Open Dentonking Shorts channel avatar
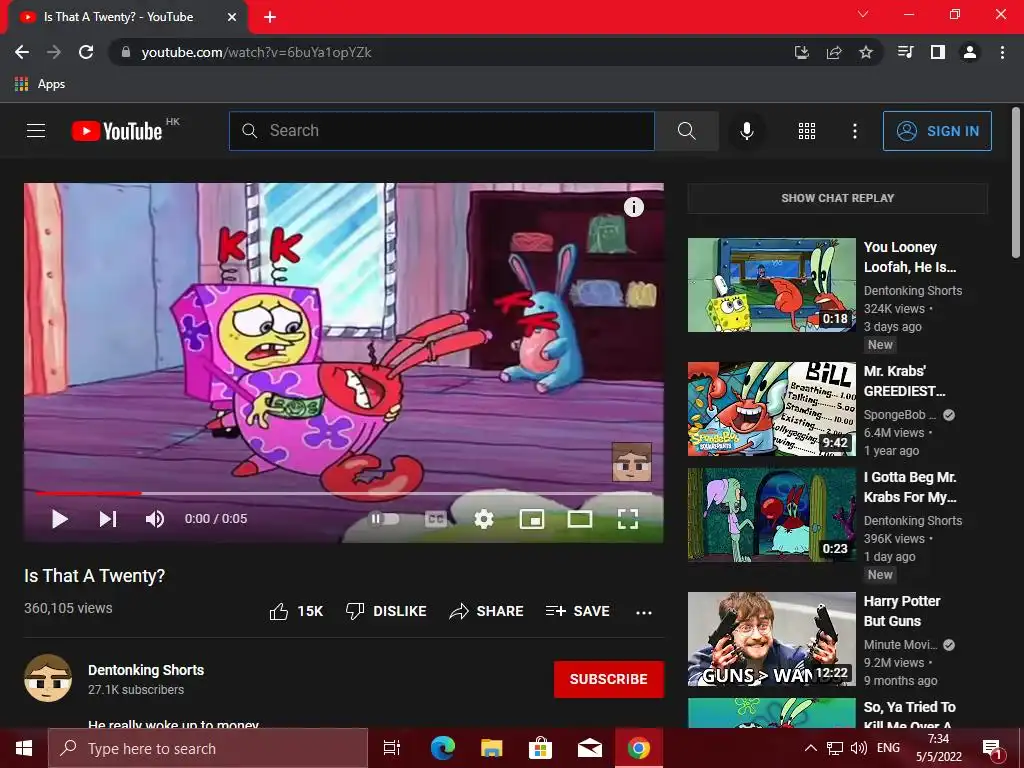1024x768 pixels. tap(48, 678)
